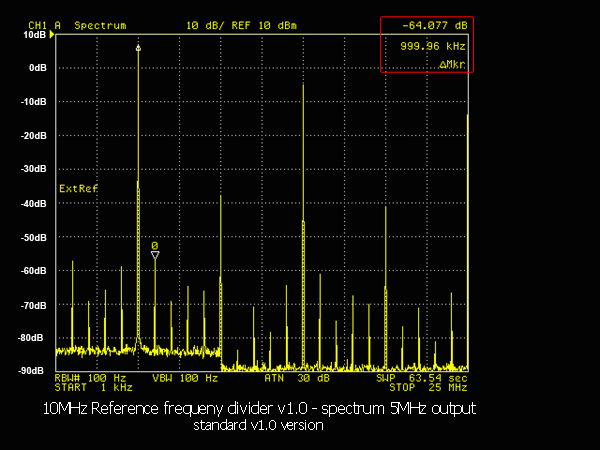Click the -30dB axis label
The image size is (600, 450).
(34, 169)
